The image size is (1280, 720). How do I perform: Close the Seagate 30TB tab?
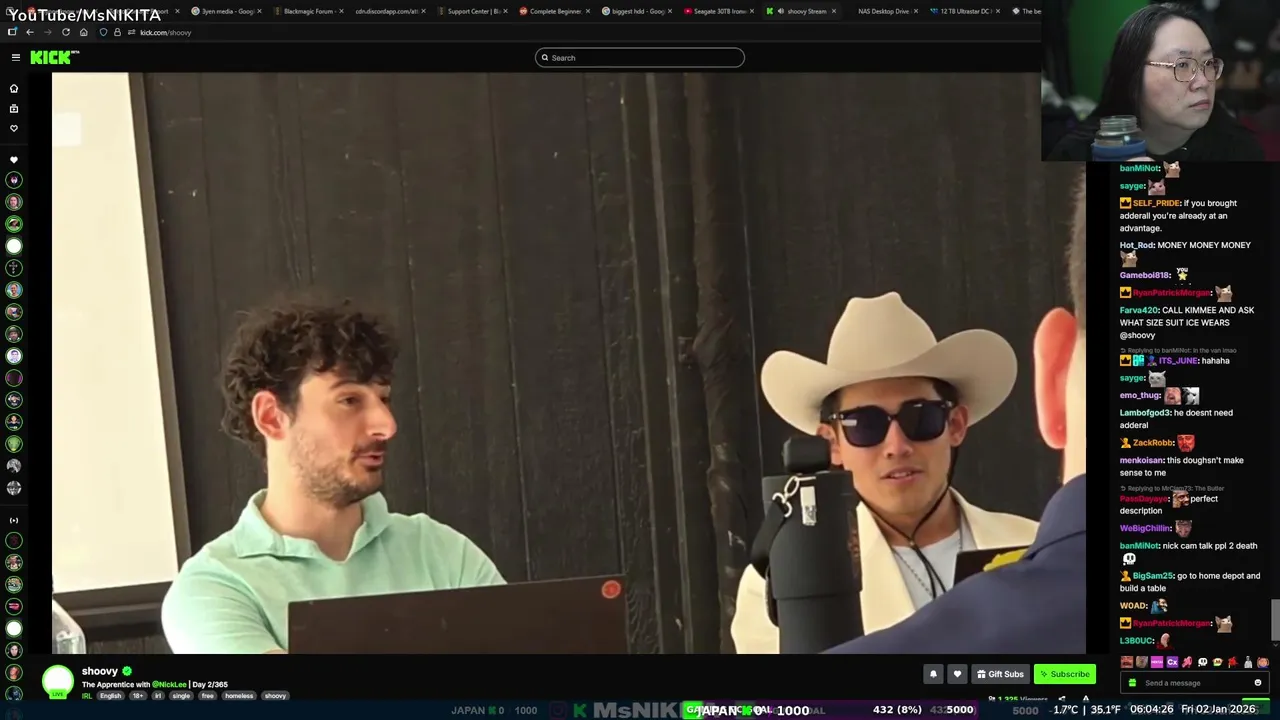(752, 11)
